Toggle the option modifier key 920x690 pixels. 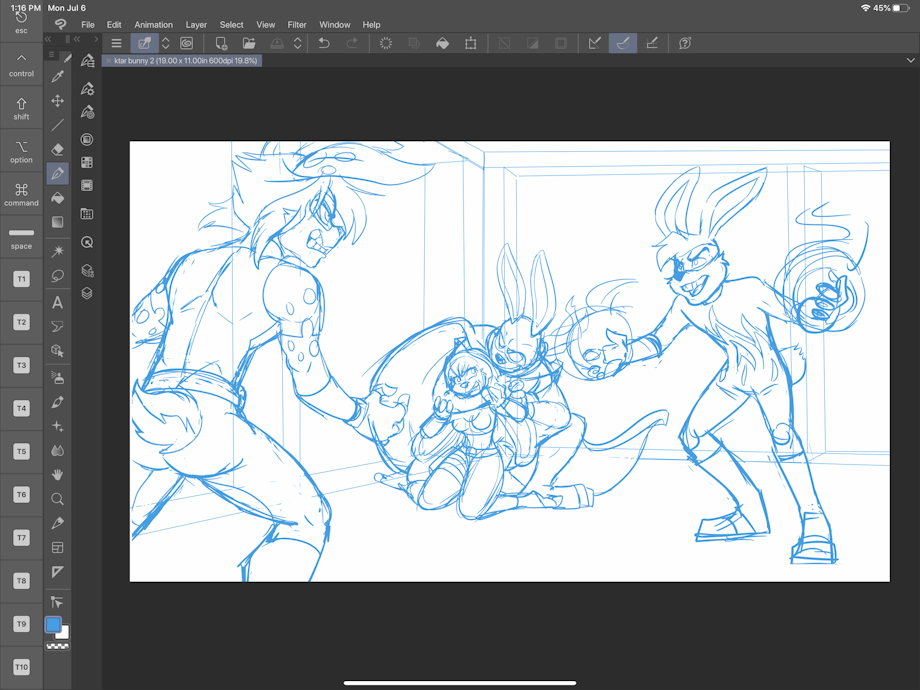[x=21, y=151]
